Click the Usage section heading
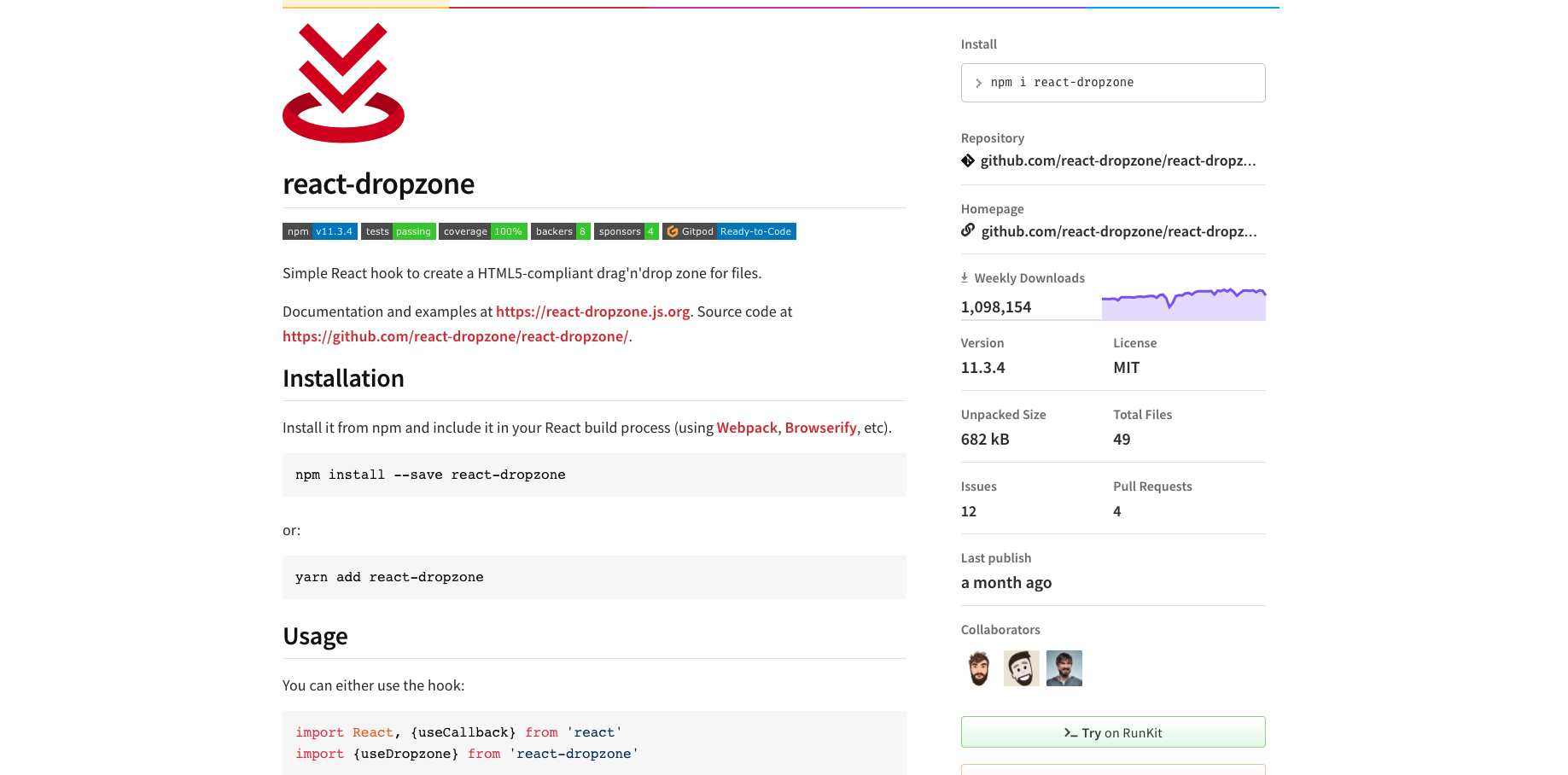Screen dimensions: 1568x775 click(x=315, y=636)
